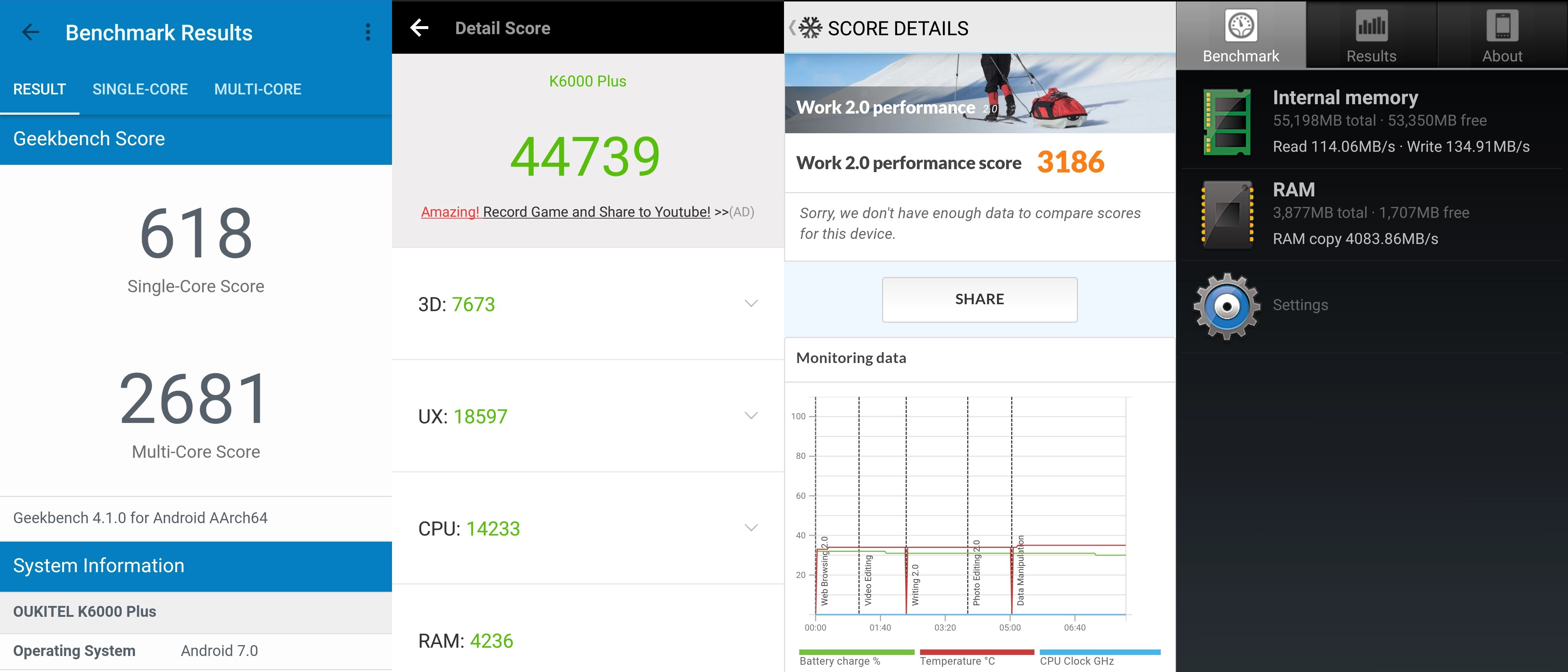Click the Video Editing chart marker
The width and height of the screenshot is (1568, 672).
point(868,580)
